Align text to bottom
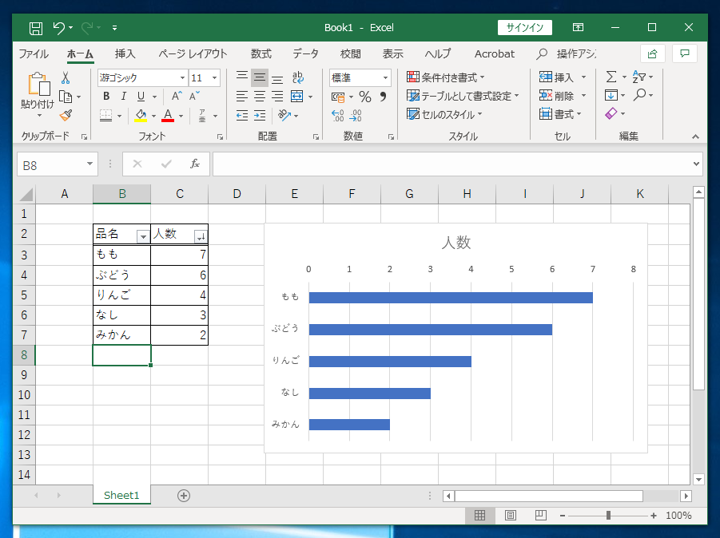The image size is (720, 538). tap(277, 77)
